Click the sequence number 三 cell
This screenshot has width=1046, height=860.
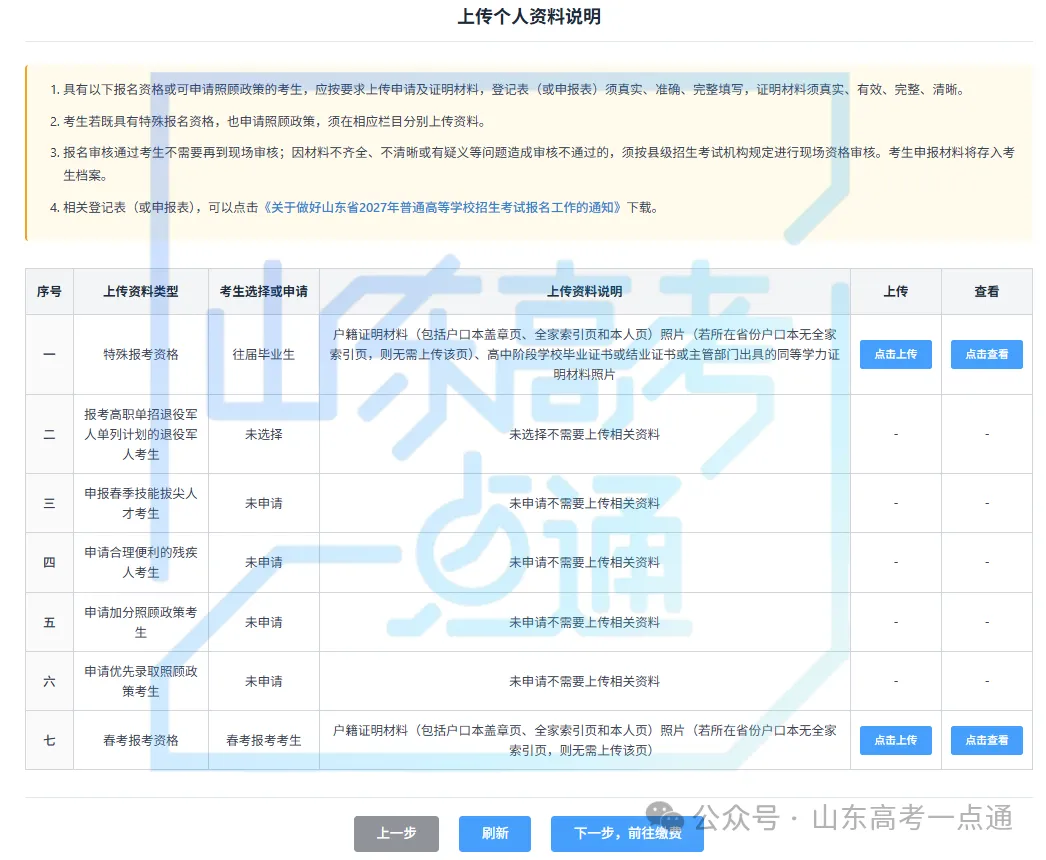pyautogui.click(x=49, y=504)
